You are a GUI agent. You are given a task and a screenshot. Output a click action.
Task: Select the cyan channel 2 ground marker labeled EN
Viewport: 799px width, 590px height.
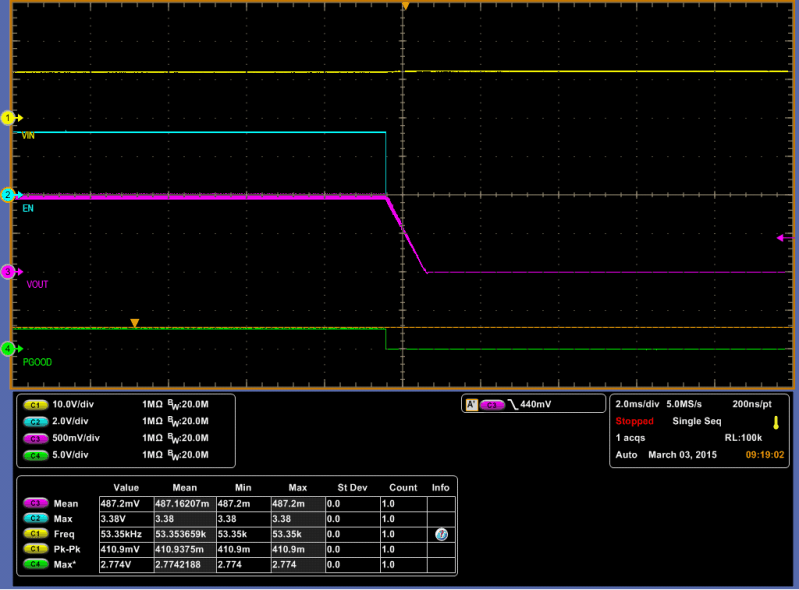point(10,195)
